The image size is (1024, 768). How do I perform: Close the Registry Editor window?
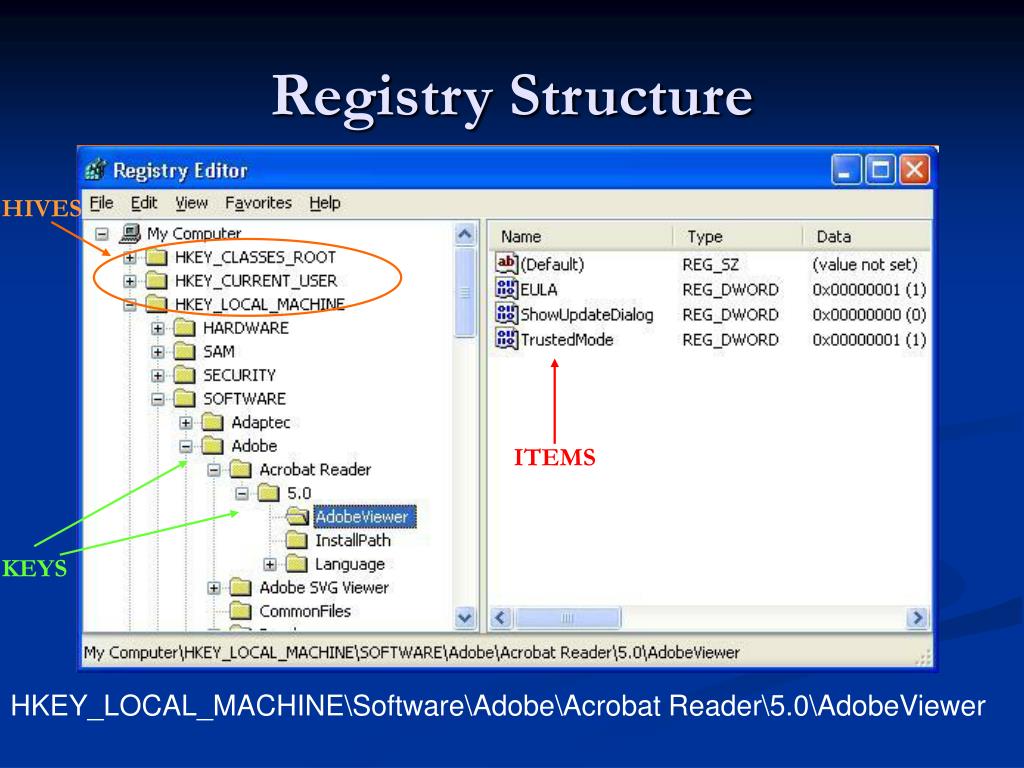(914, 170)
